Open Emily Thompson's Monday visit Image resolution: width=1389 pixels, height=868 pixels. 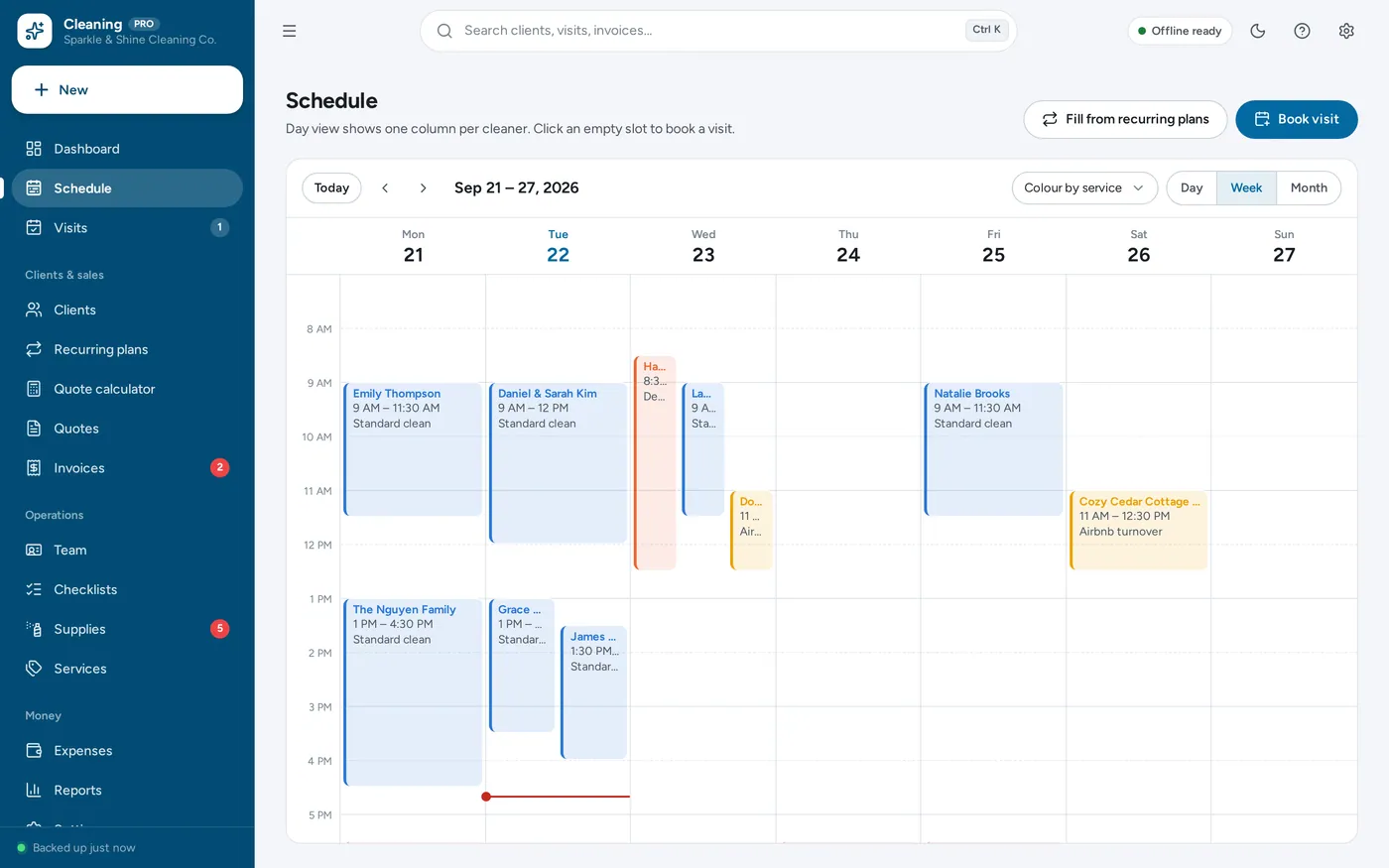[413, 449]
